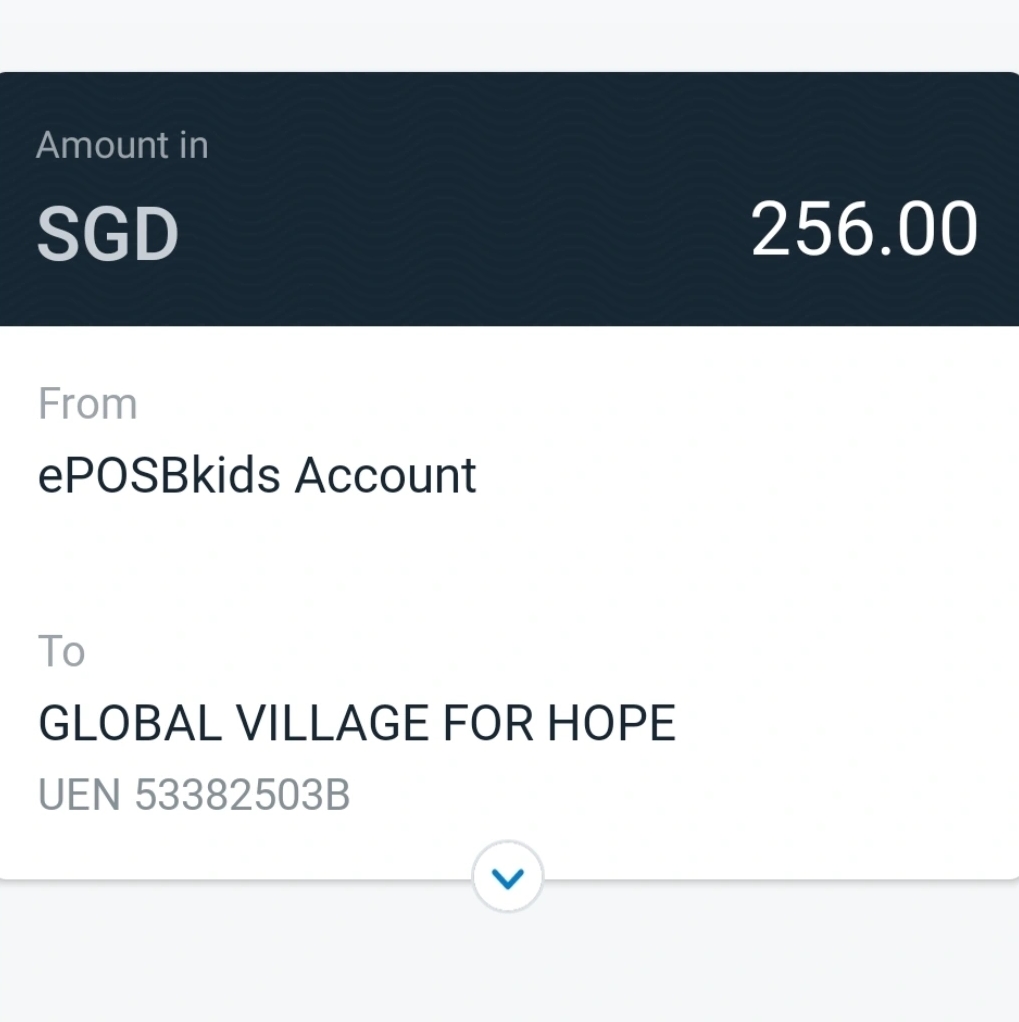Viewport: 1019px width, 1022px height.
Task: Tap the dark banner between SGD and amount
Action: click(460, 236)
